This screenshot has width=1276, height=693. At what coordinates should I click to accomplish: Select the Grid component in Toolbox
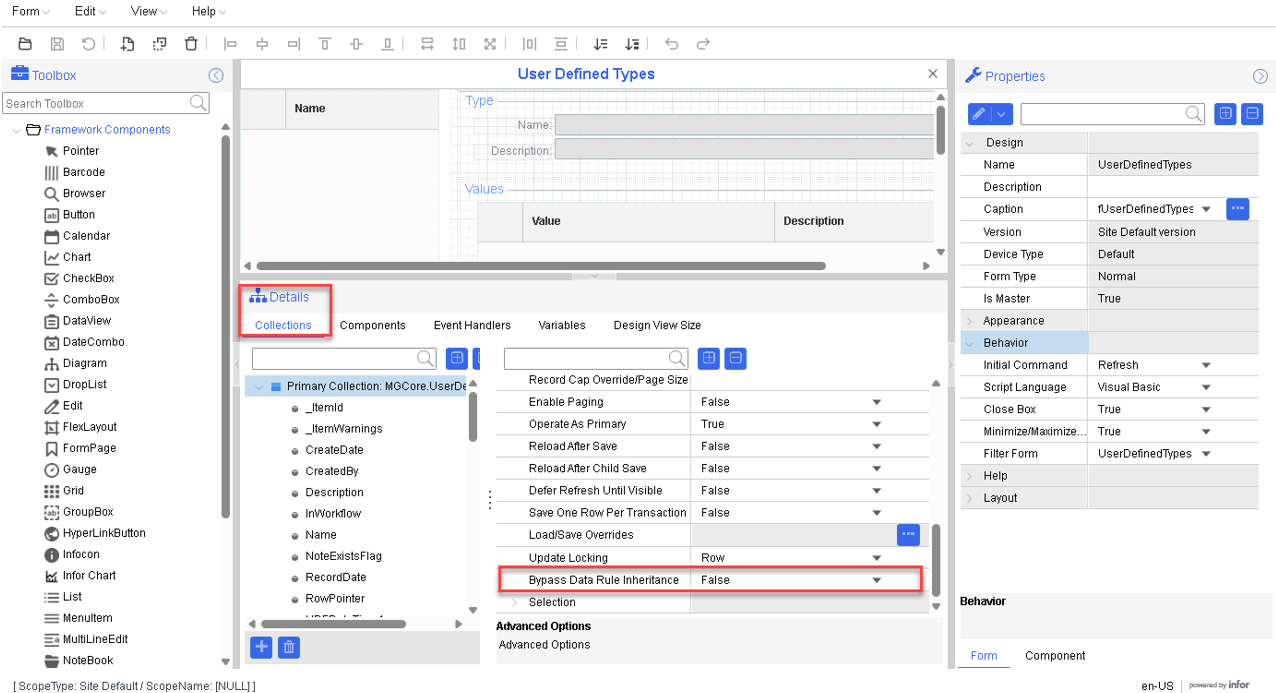click(x=73, y=491)
